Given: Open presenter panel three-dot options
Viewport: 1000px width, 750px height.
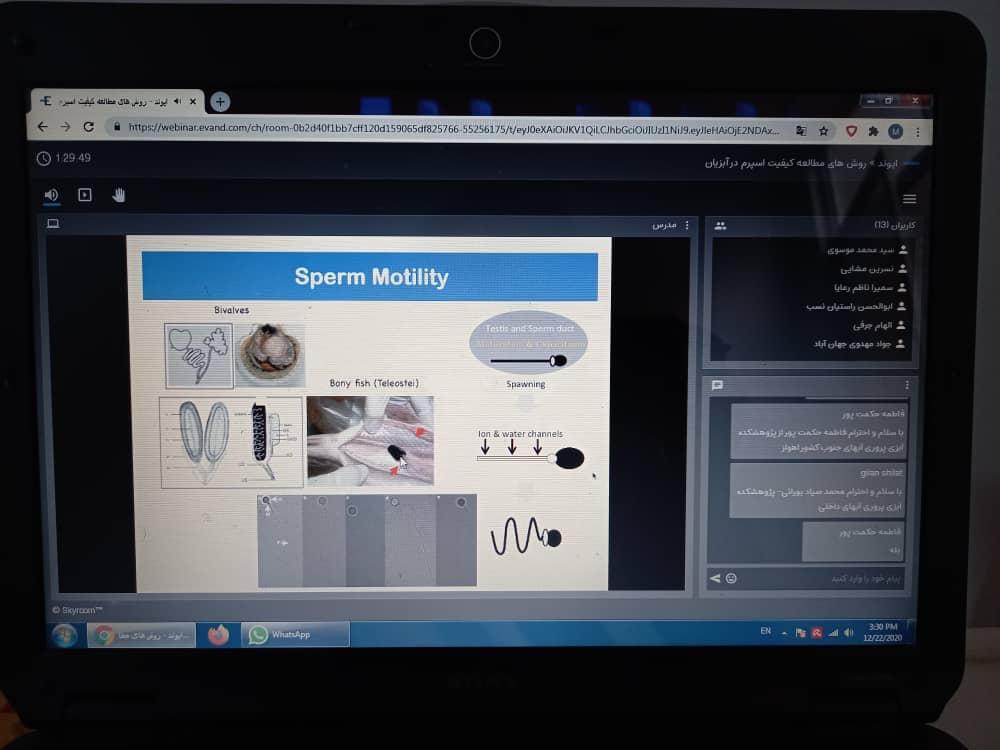Looking at the screenshot, I should 687,225.
